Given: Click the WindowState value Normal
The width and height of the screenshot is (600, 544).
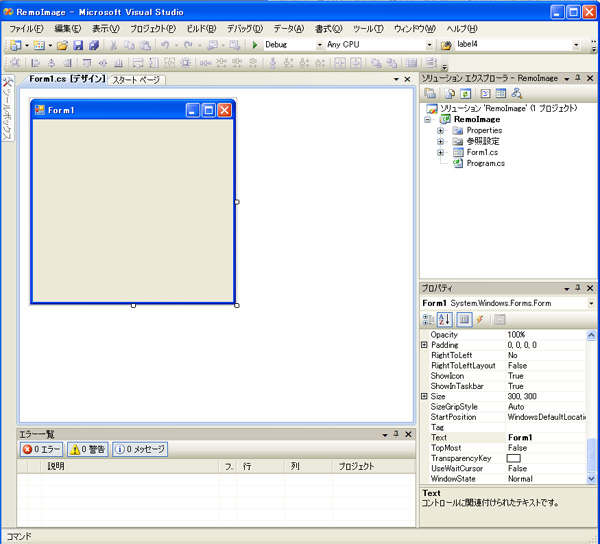Looking at the screenshot, I should pyautogui.click(x=520, y=479).
